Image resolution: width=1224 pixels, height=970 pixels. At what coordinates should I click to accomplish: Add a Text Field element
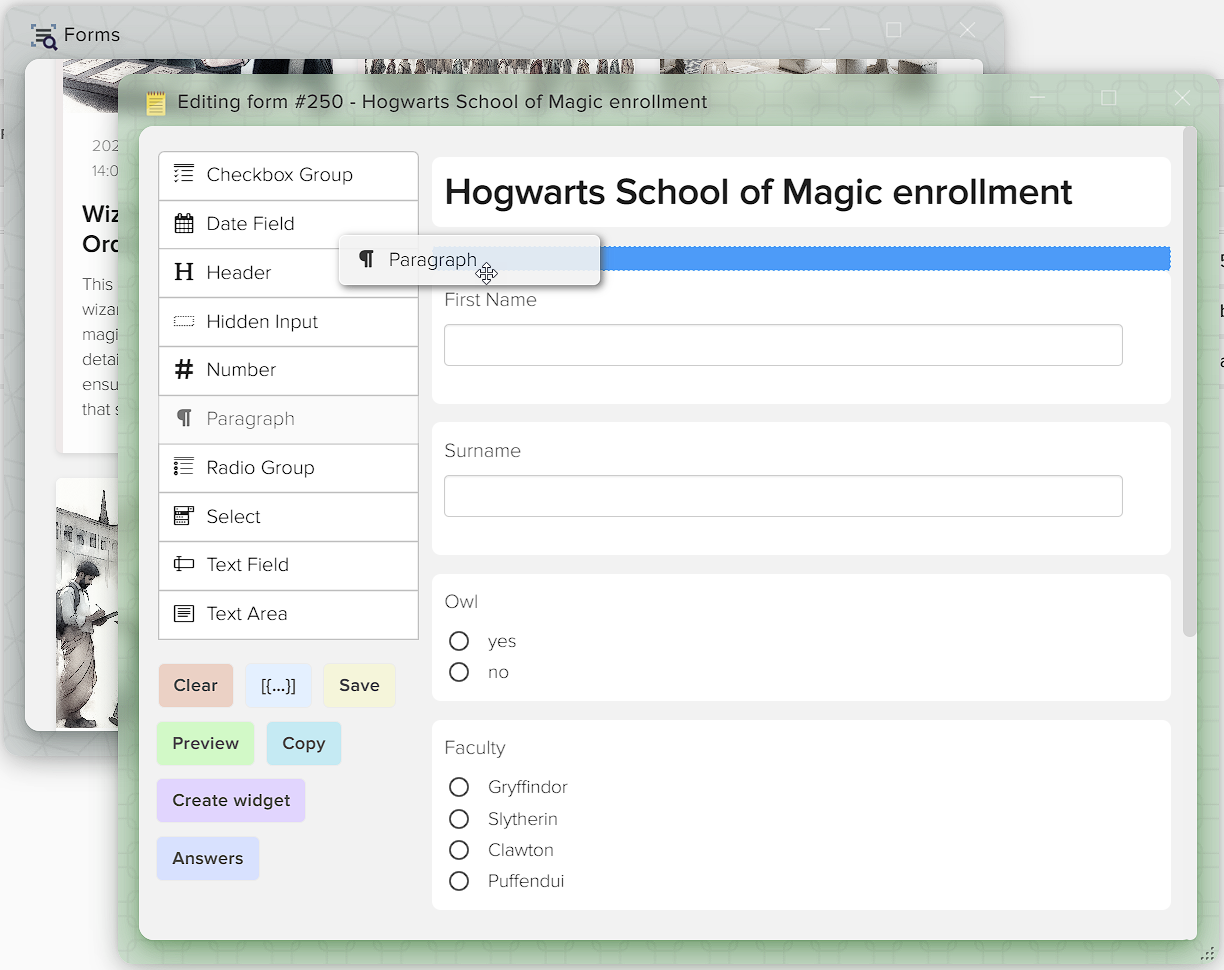(x=288, y=565)
